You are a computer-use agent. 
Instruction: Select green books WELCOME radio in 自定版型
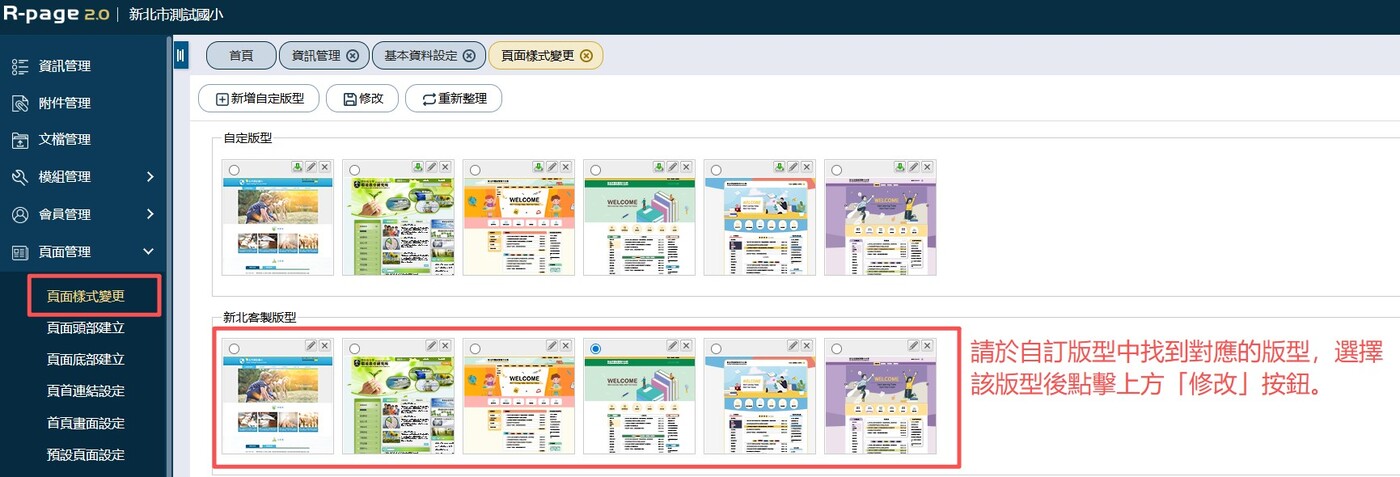[595, 170]
